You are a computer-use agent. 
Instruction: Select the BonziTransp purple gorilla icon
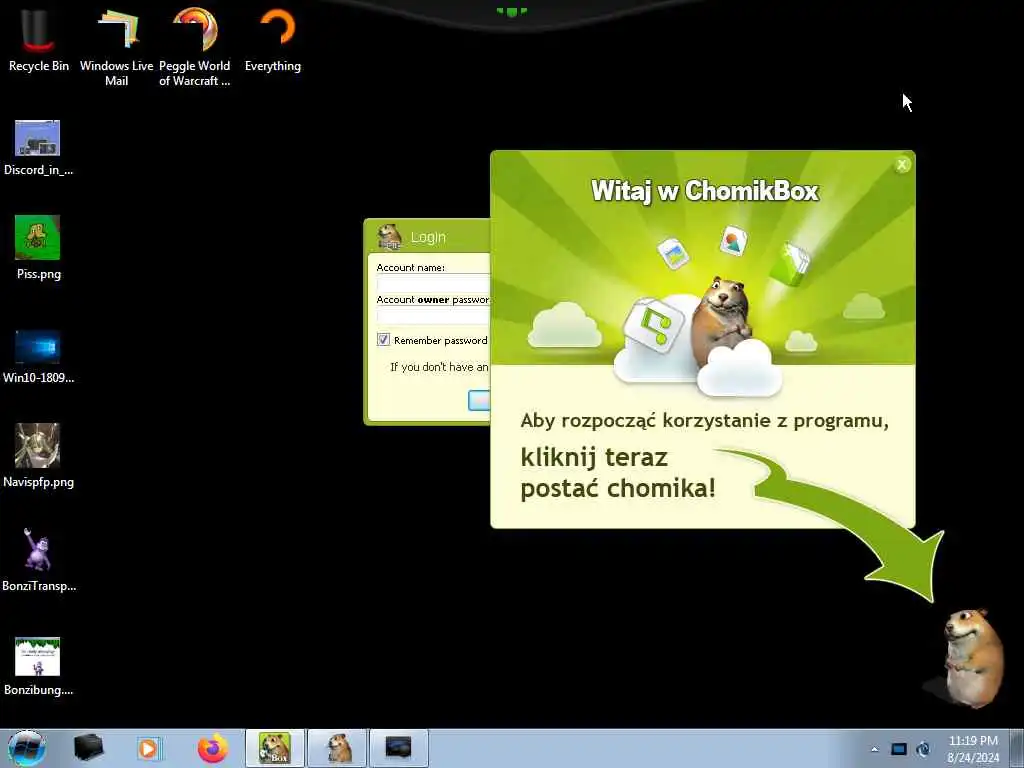[38, 560]
